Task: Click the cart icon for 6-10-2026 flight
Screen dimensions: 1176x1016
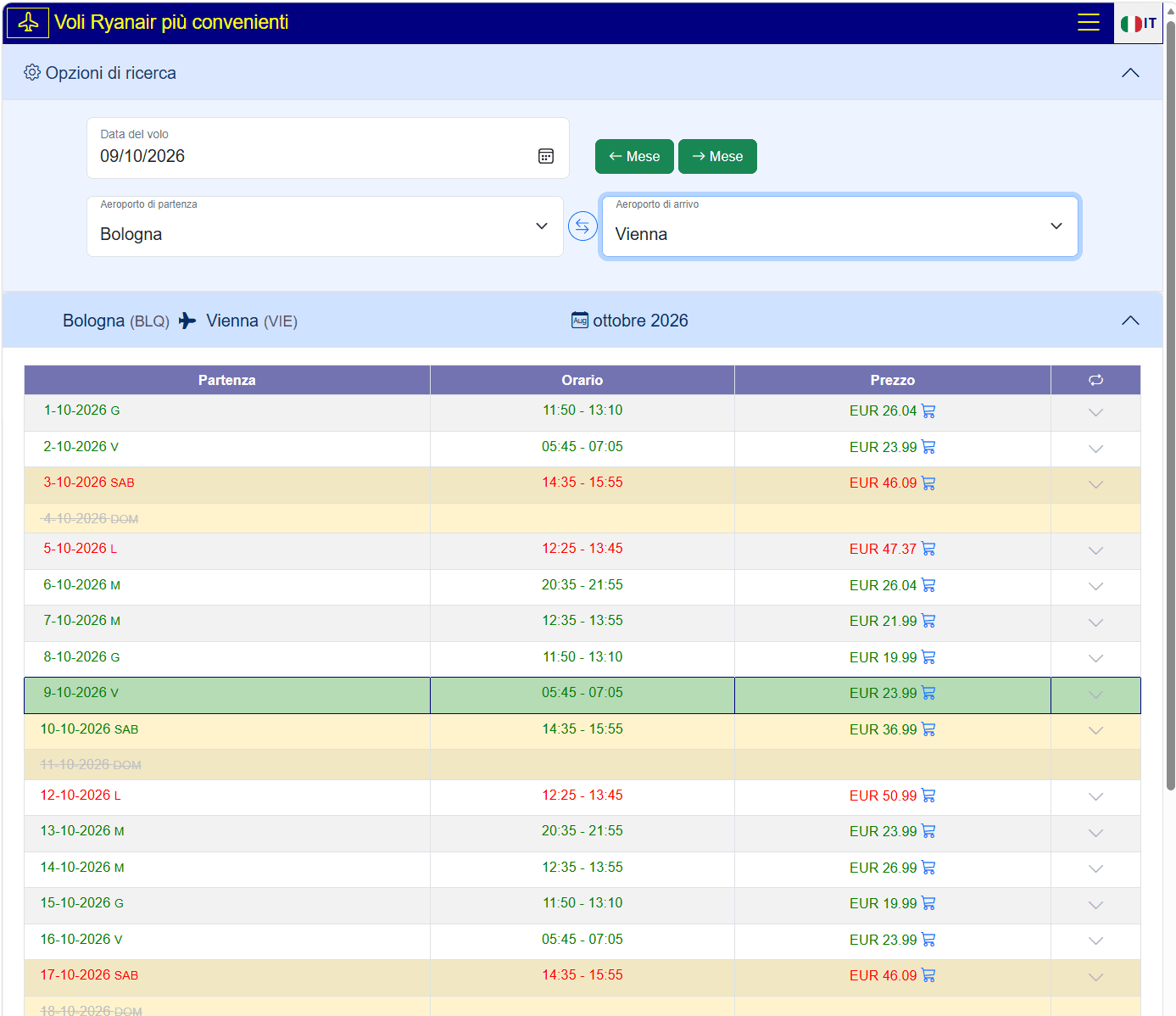Action: tap(928, 585)
